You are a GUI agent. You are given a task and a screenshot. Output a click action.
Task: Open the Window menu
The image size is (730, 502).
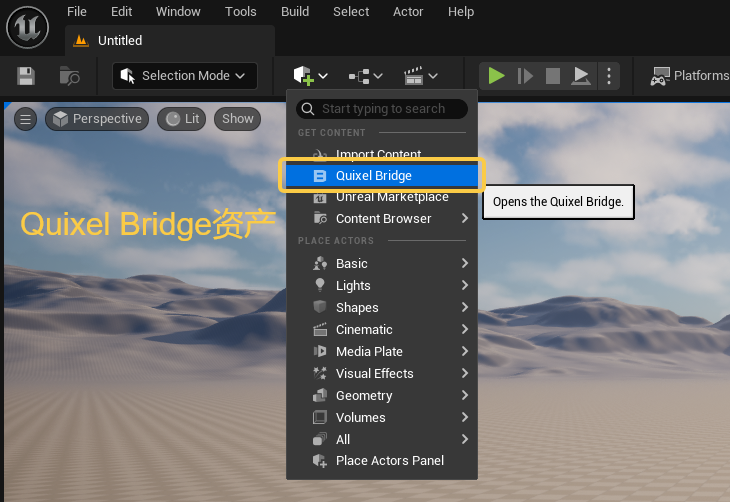pos(178,11)
